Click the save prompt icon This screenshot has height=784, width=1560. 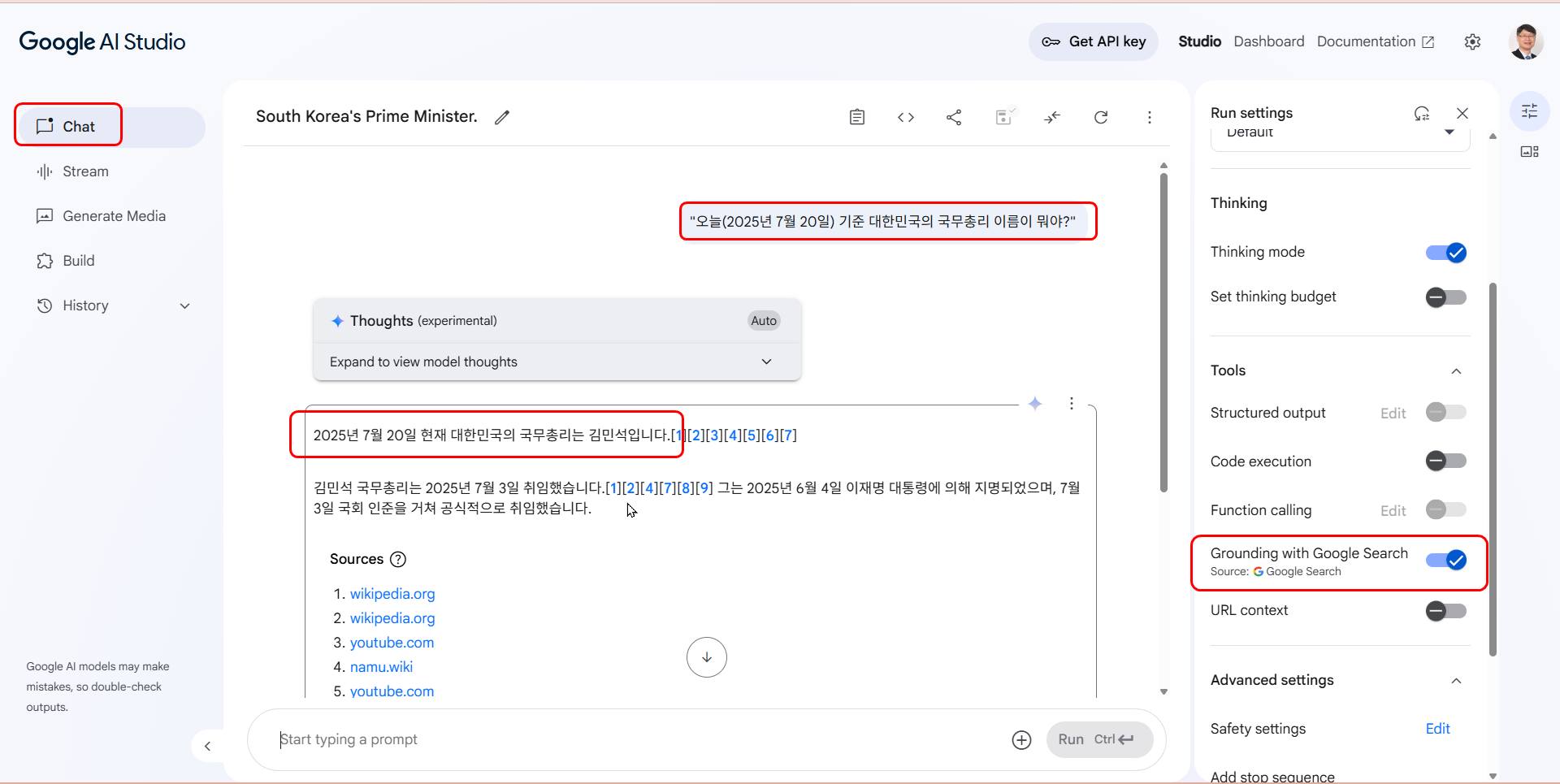[x=1004, y=117]
